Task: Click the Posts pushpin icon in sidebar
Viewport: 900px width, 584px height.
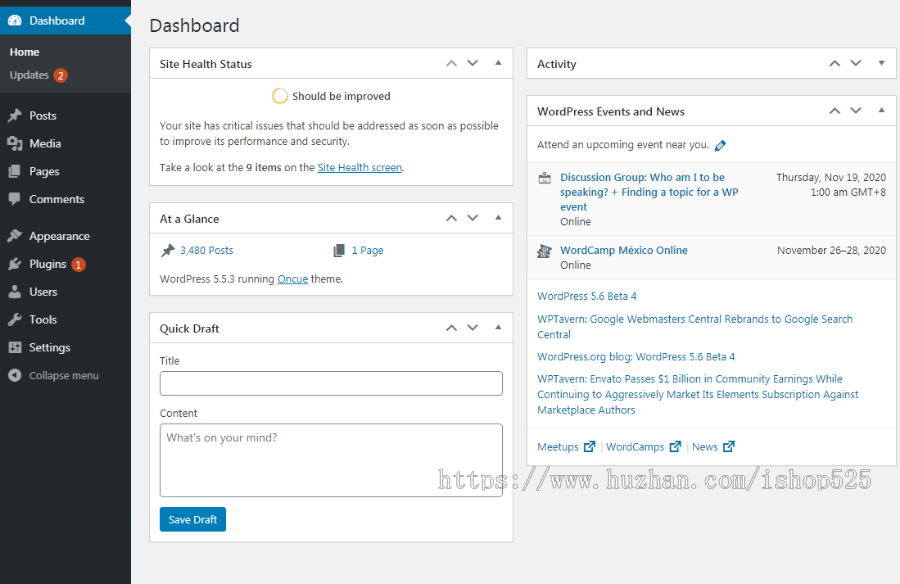Action: point(15,115)
